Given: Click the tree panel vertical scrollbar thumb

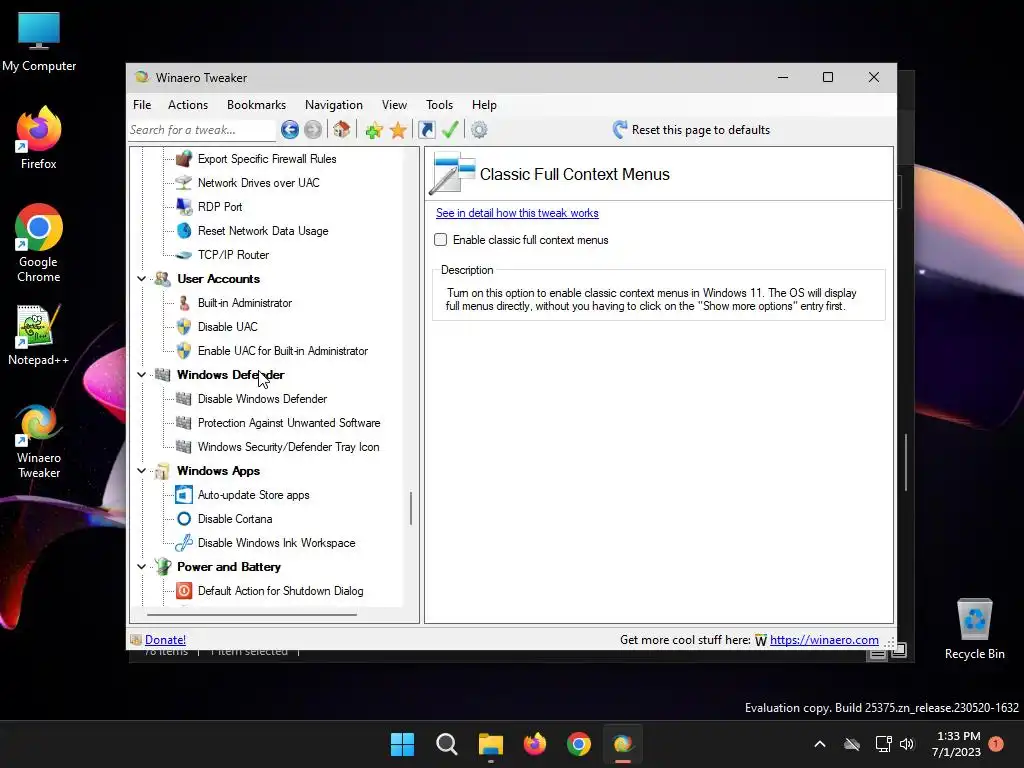Looking at the screenshot, I should [411, 508].
